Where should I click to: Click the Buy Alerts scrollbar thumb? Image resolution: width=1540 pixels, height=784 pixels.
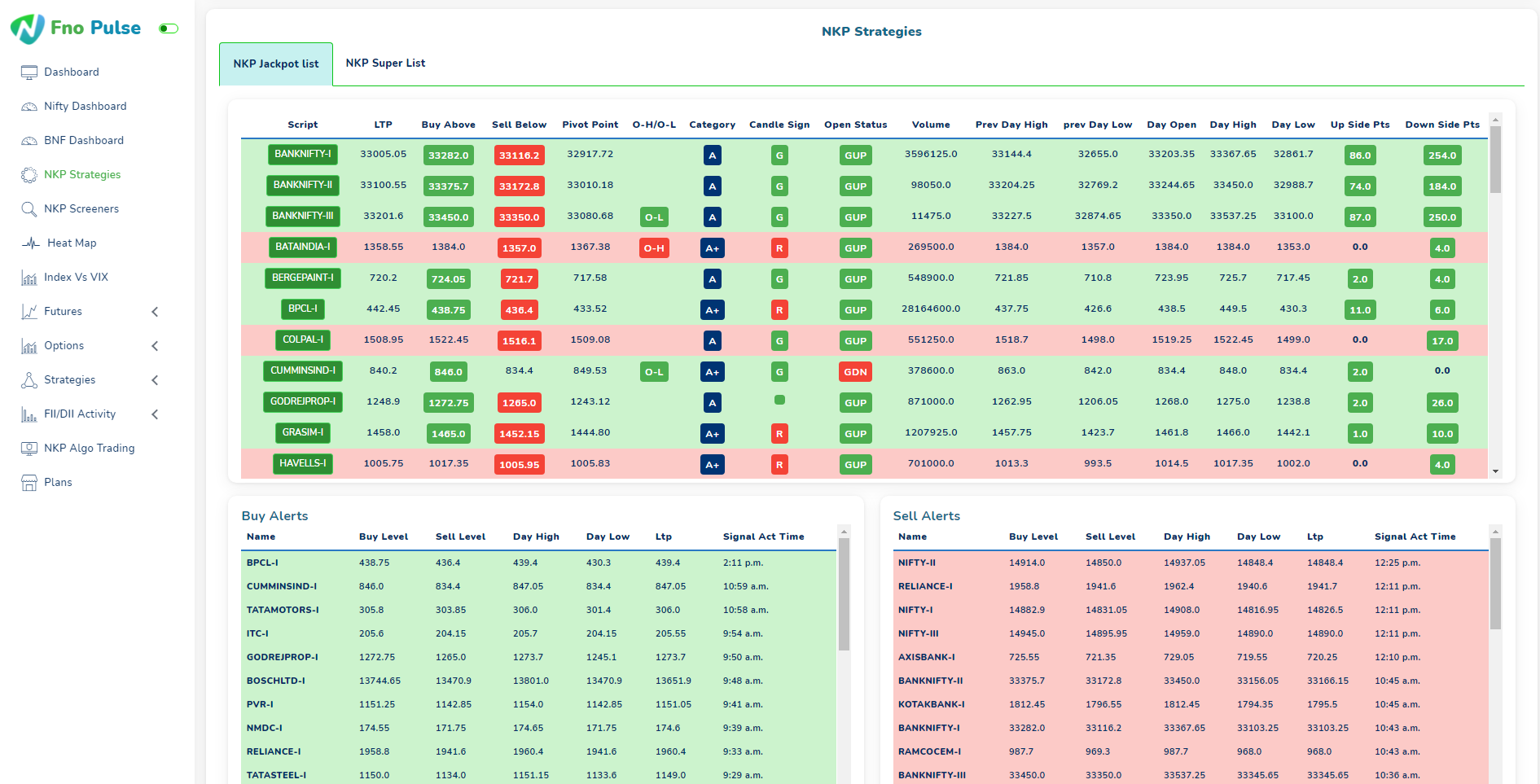coord(844,595)
